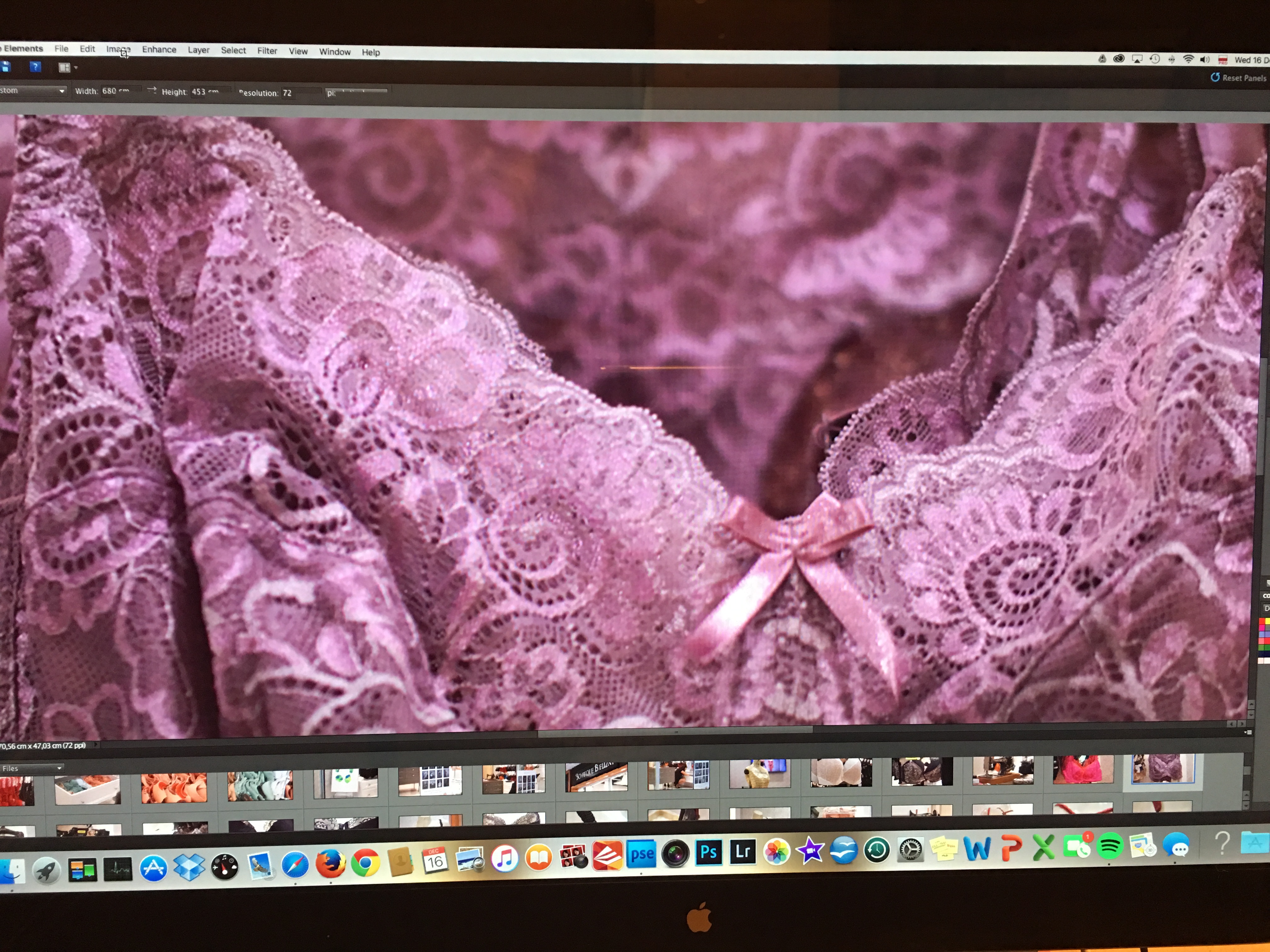Open iMovie star icon in the Dock

coord(810,850)
